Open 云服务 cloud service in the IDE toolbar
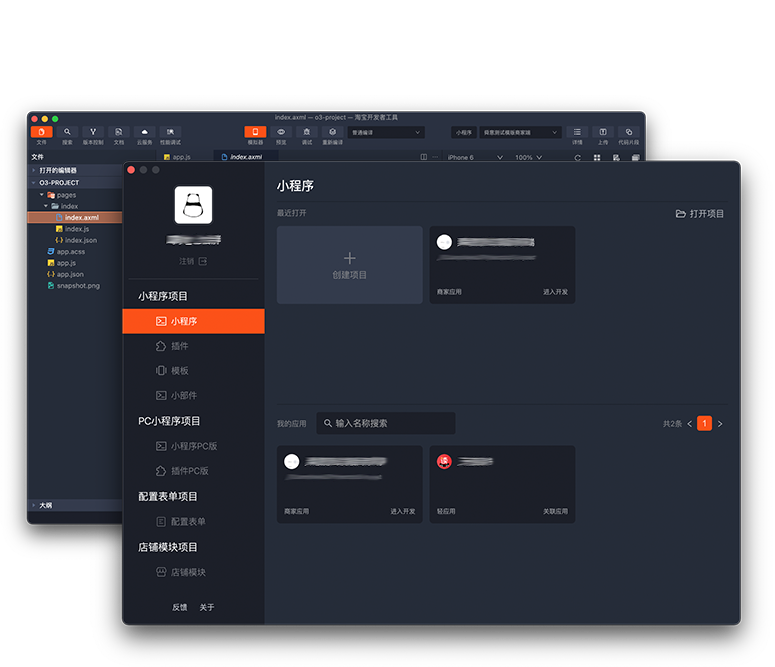Viewport: 775px width, 667px height. [x=144, y=132]
